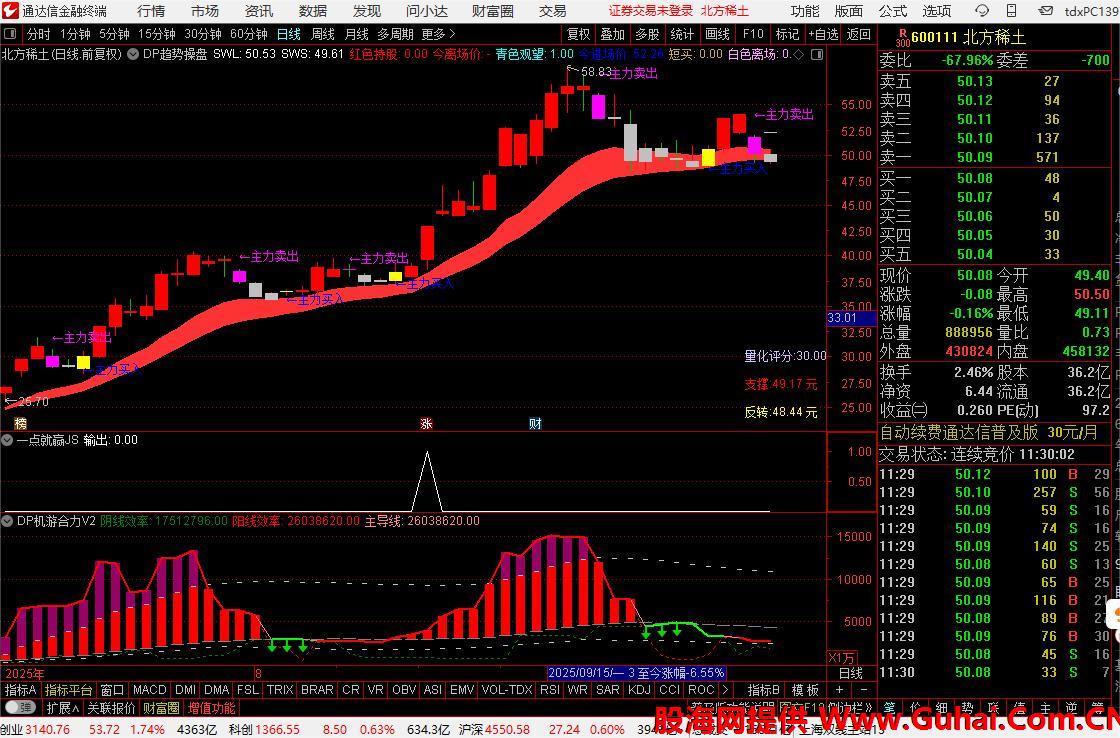
Task: Open the 公式 menu
Action: (x=893, y=11)
